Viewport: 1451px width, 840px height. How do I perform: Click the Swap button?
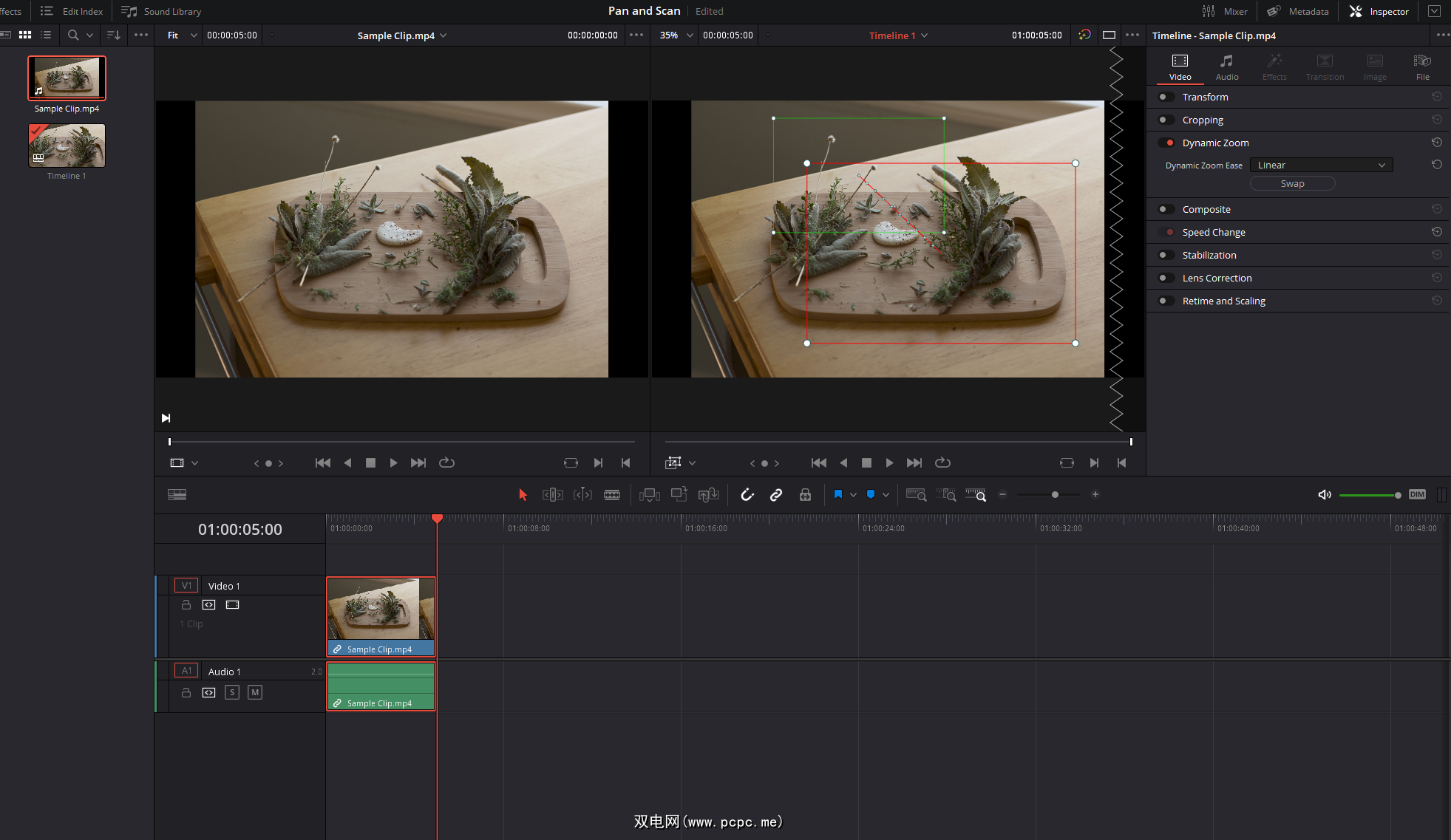(x=1291, y=184)
